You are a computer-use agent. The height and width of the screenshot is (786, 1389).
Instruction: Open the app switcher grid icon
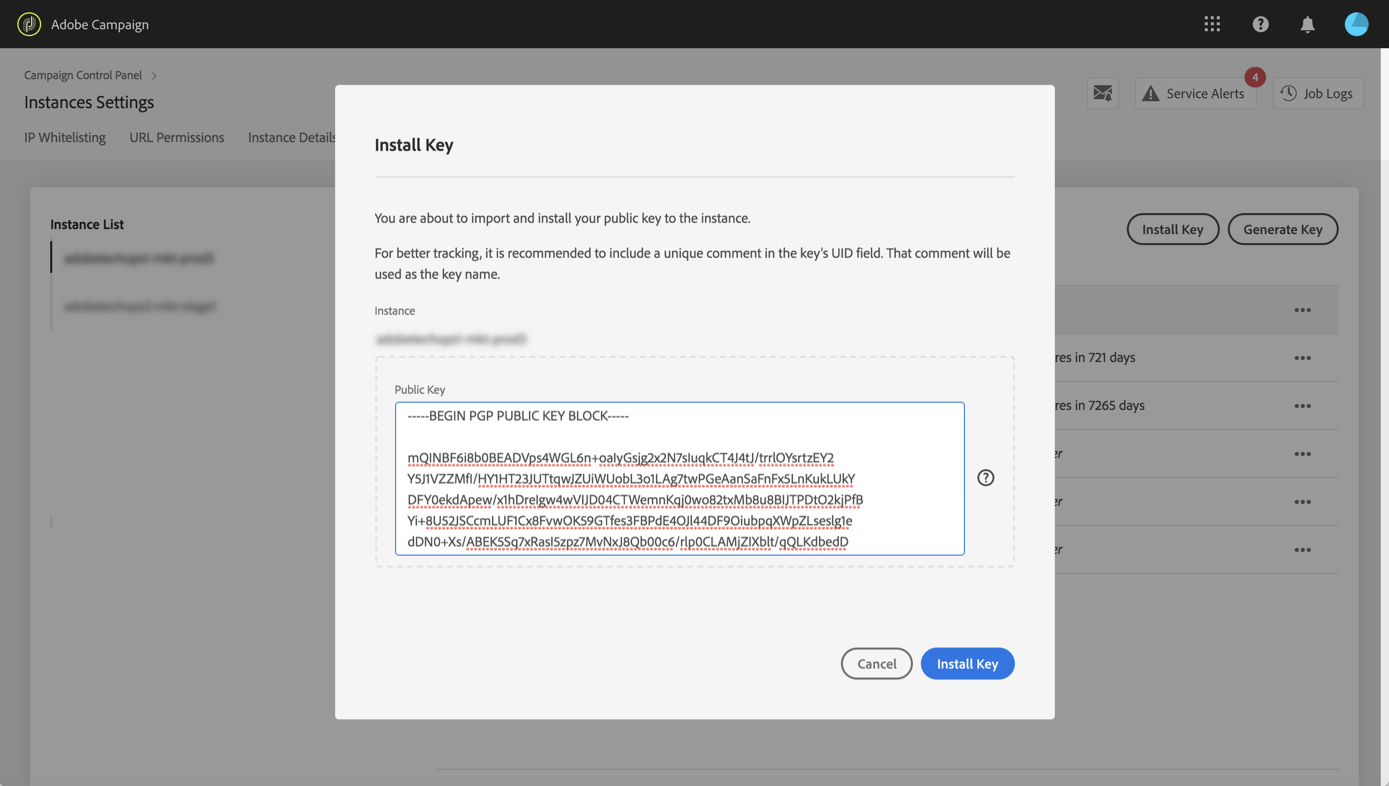(x=1212, y=23)
